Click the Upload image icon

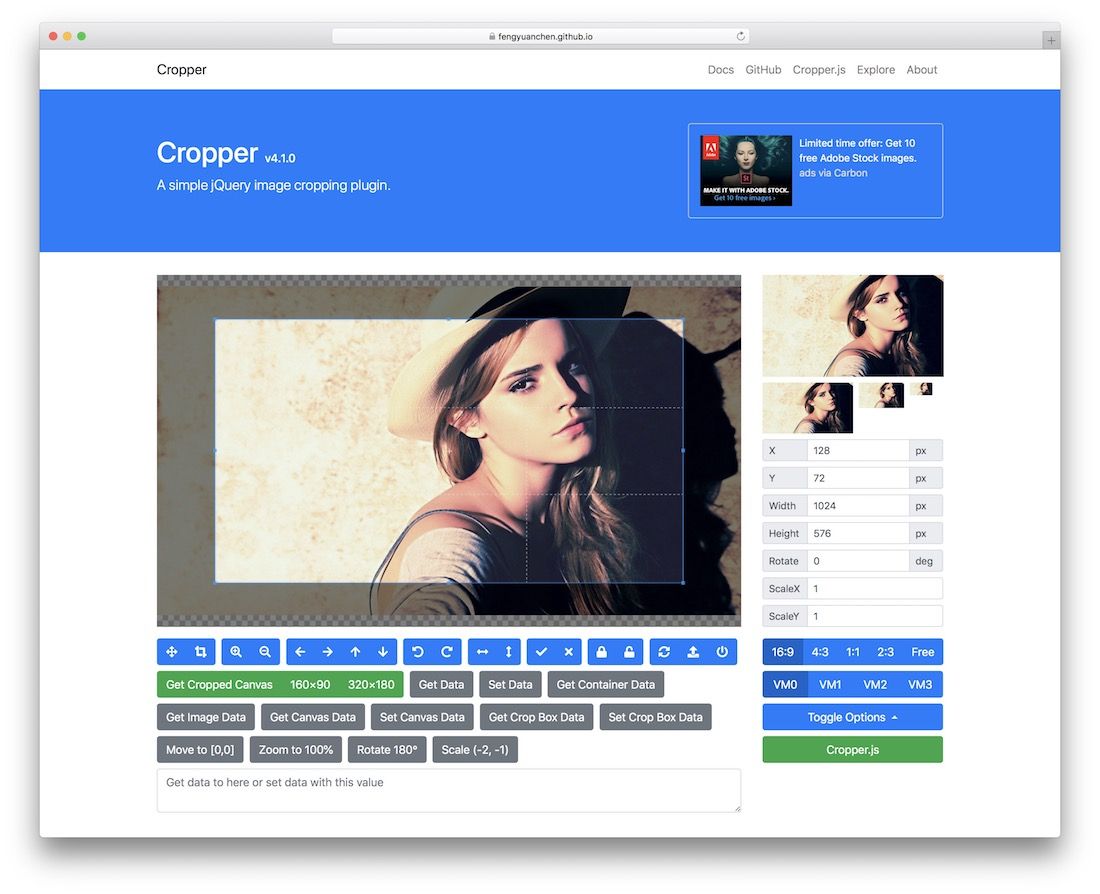[x=693, y=652]
